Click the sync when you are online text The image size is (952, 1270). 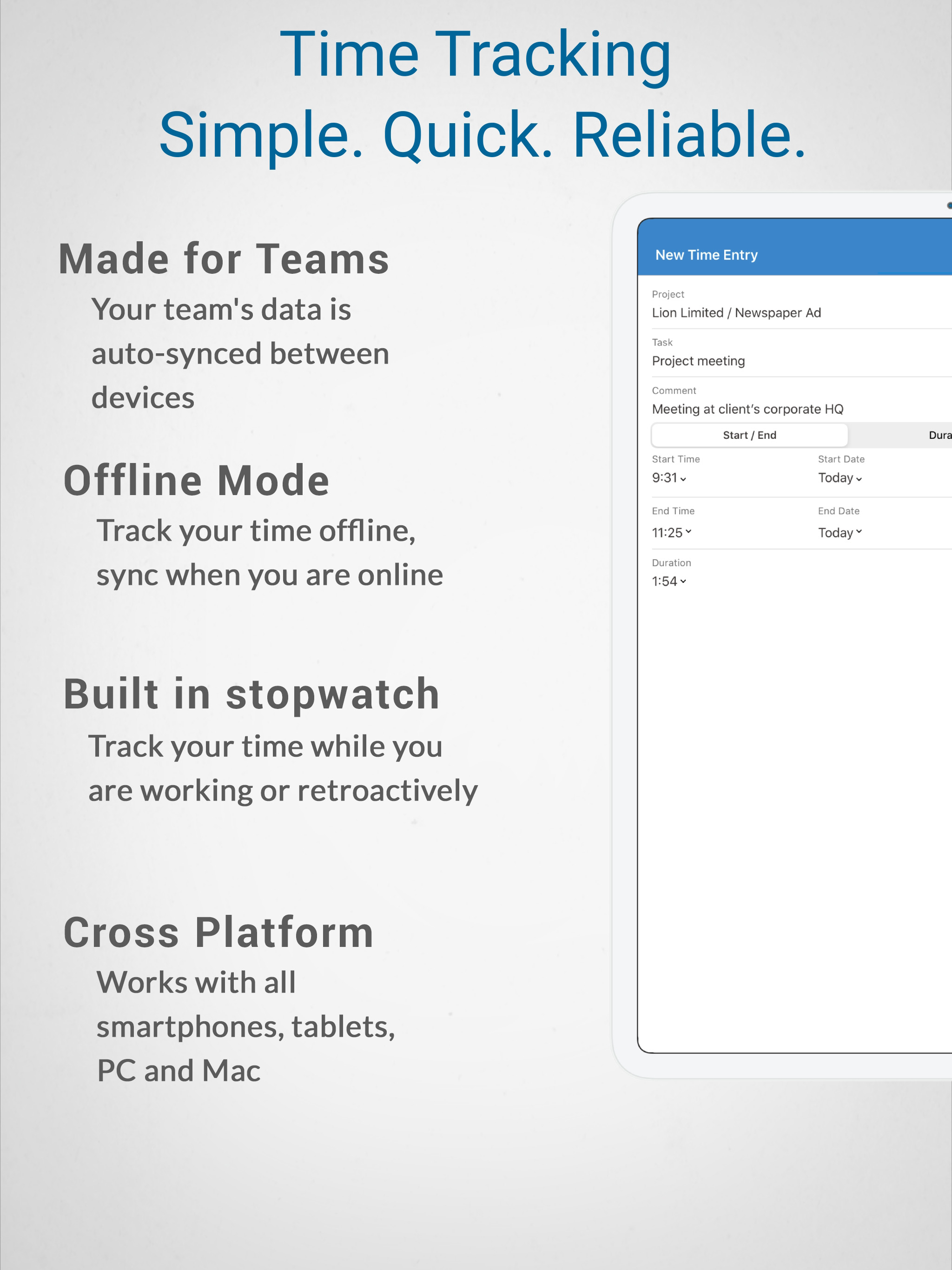[270, 575]
